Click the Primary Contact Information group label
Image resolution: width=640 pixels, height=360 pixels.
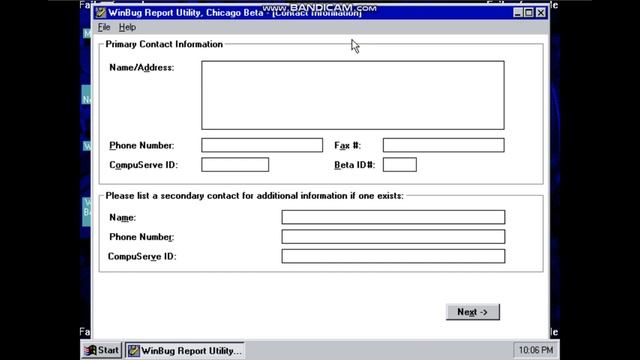(164, 44)
